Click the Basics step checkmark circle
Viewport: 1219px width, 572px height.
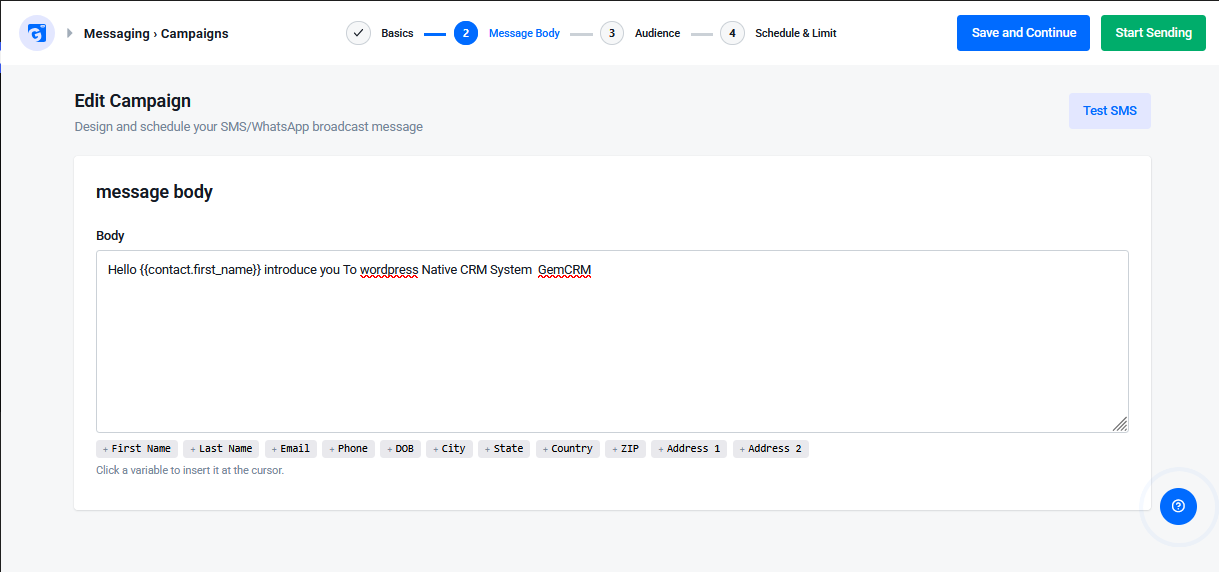358,33
